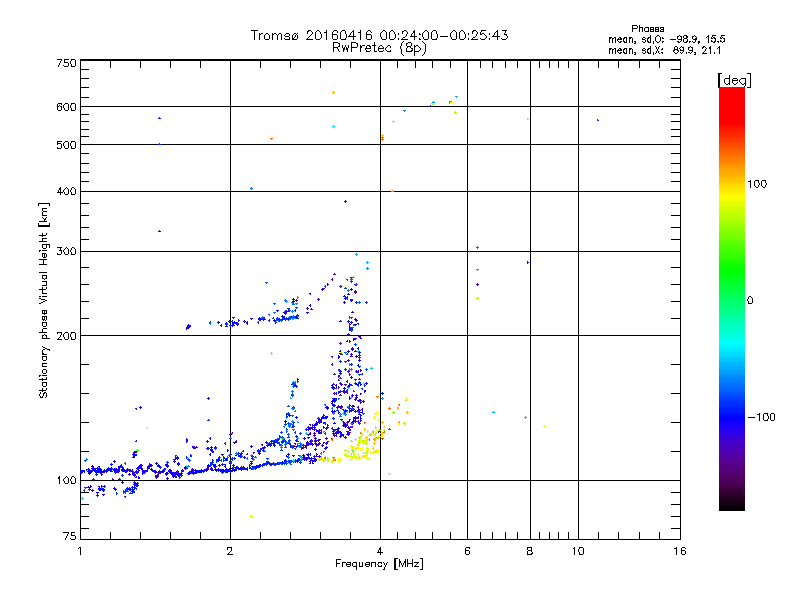Click the y-axis tick label "500"

click(67, 145)
